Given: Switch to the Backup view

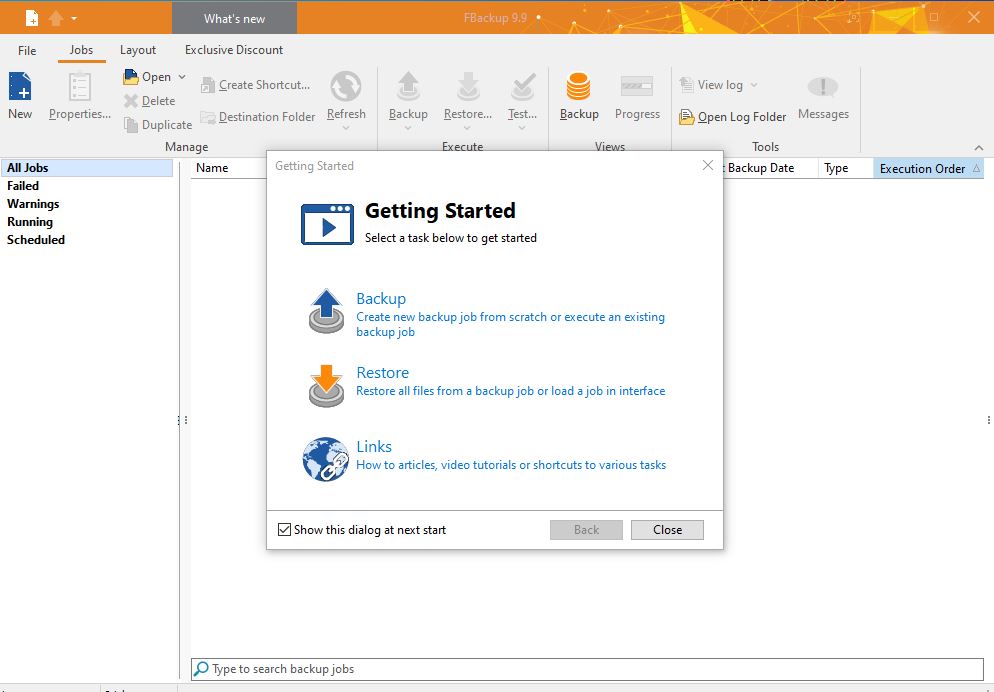Looking at the screenshot, I should click(x=579, y=96).
